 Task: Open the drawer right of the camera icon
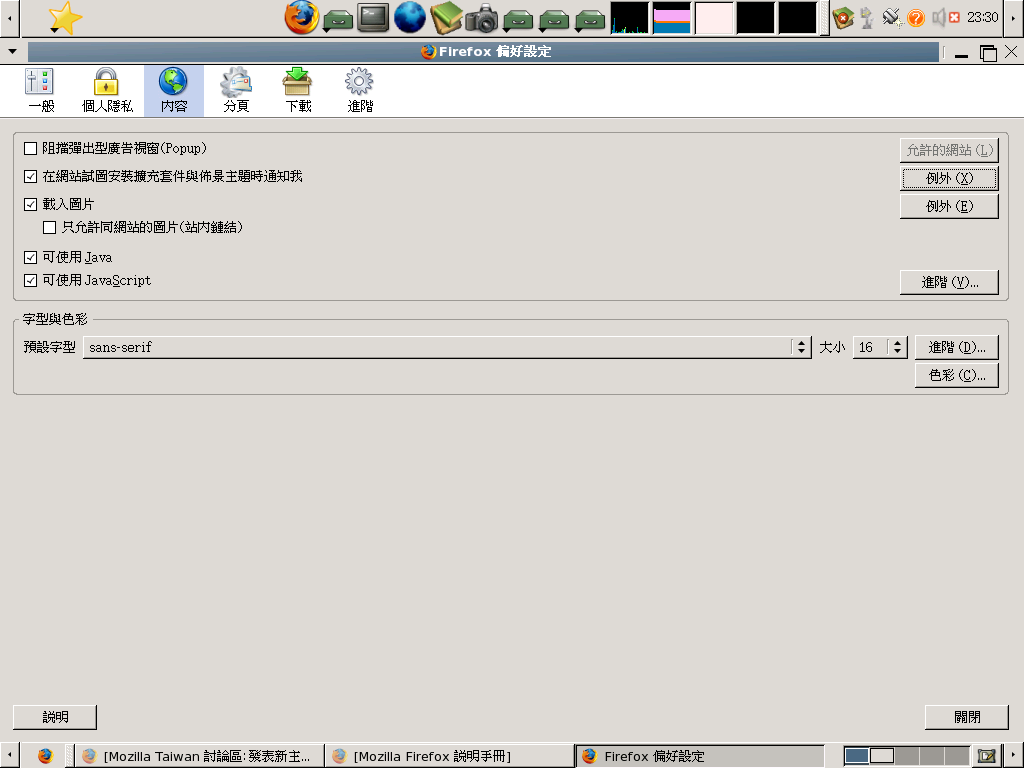[x=518, y=20]
